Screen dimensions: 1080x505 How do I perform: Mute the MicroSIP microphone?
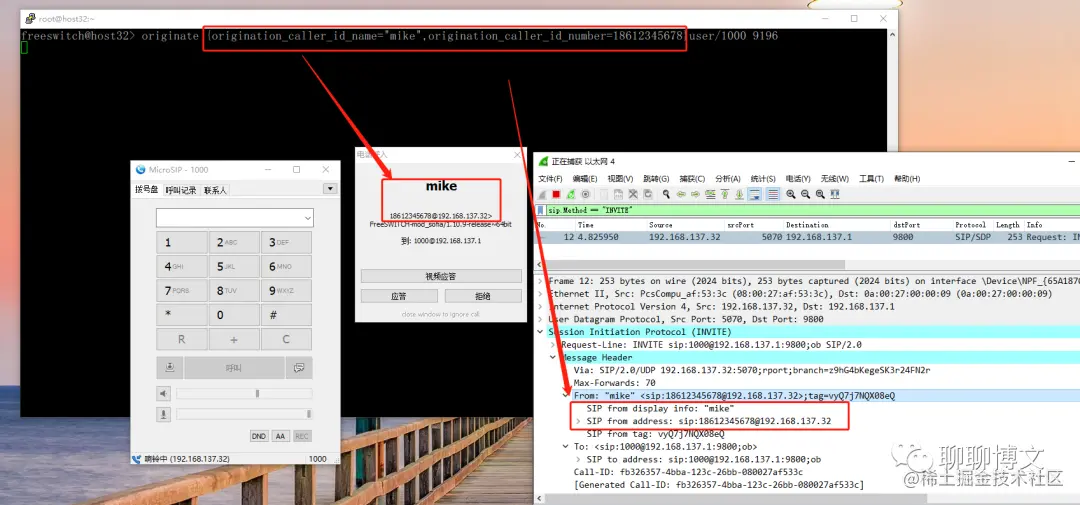(164, 414)
